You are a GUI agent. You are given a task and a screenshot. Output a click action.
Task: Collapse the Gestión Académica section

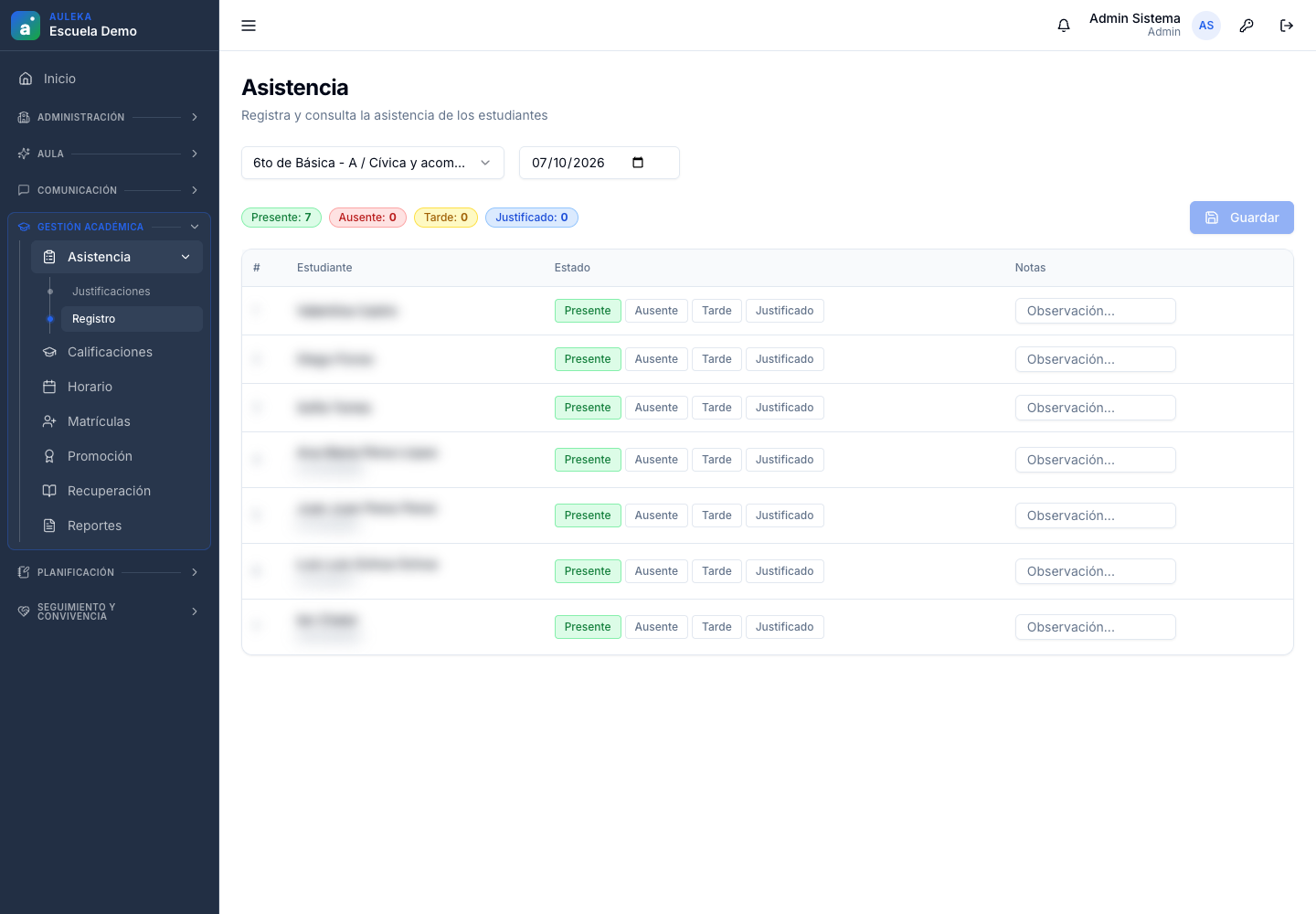(110, 227)
